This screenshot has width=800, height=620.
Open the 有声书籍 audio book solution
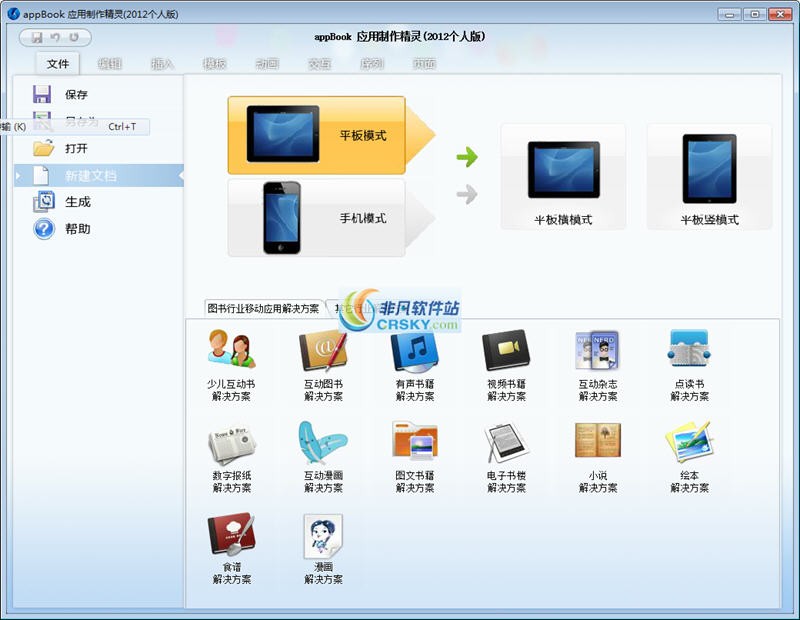pyautogui.click(x=415, y=365)
